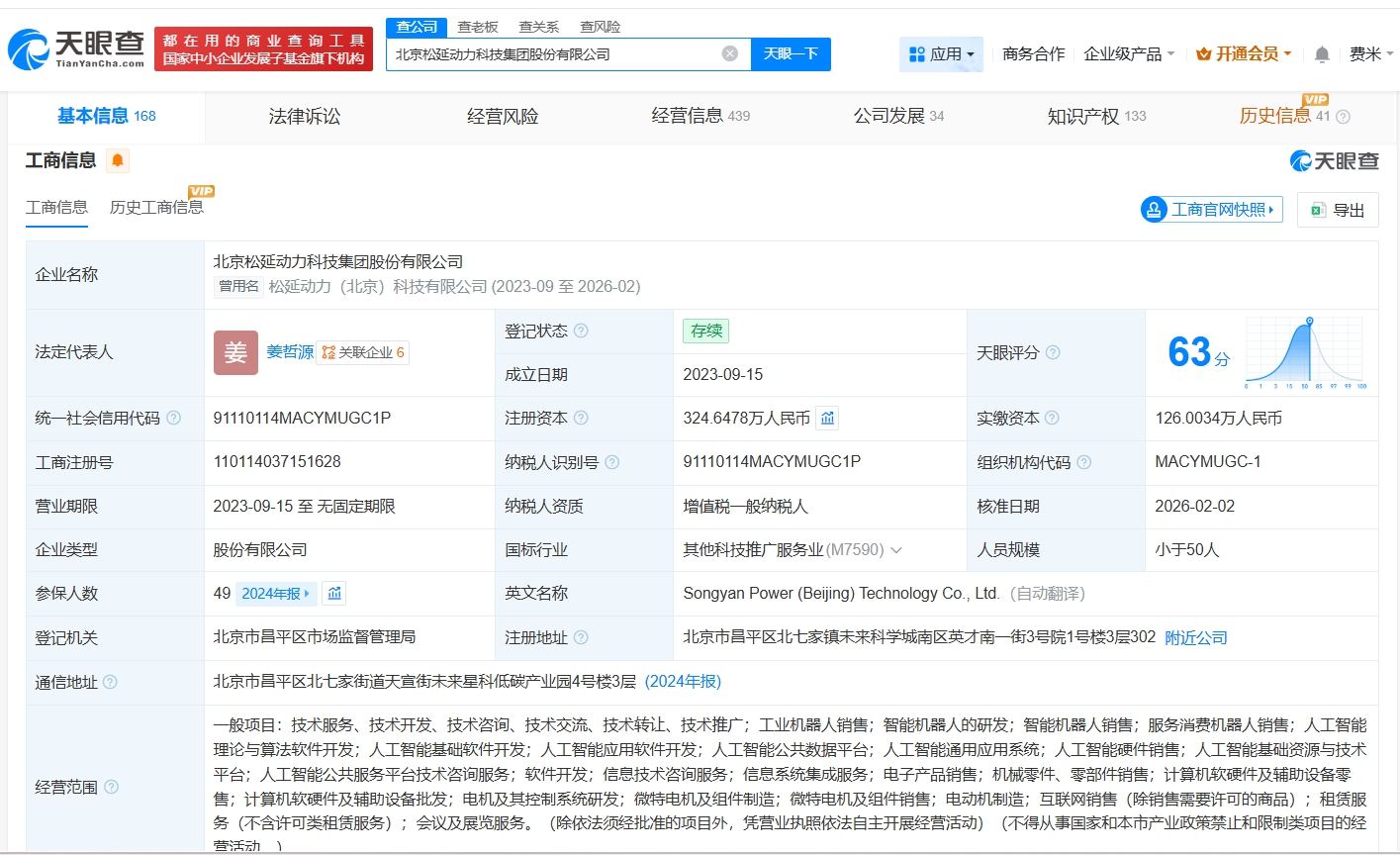Open the 企业级产品 dropdown menu
The image size is (1400, 855).
1129,54
